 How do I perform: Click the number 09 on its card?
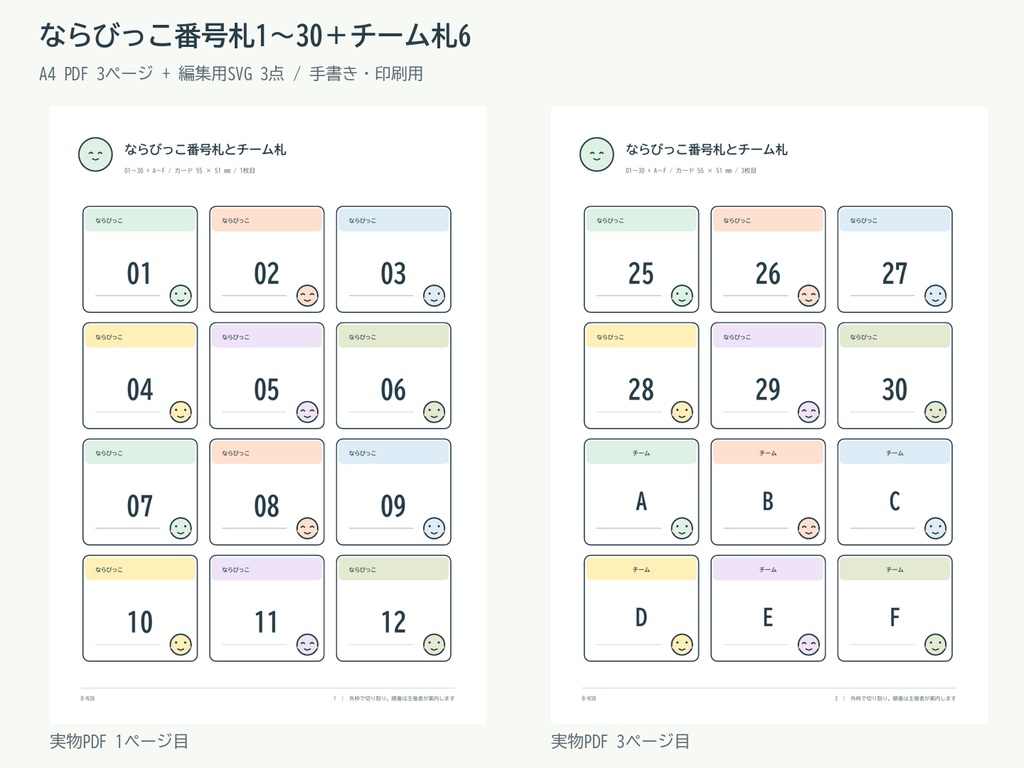click(393, 506)
